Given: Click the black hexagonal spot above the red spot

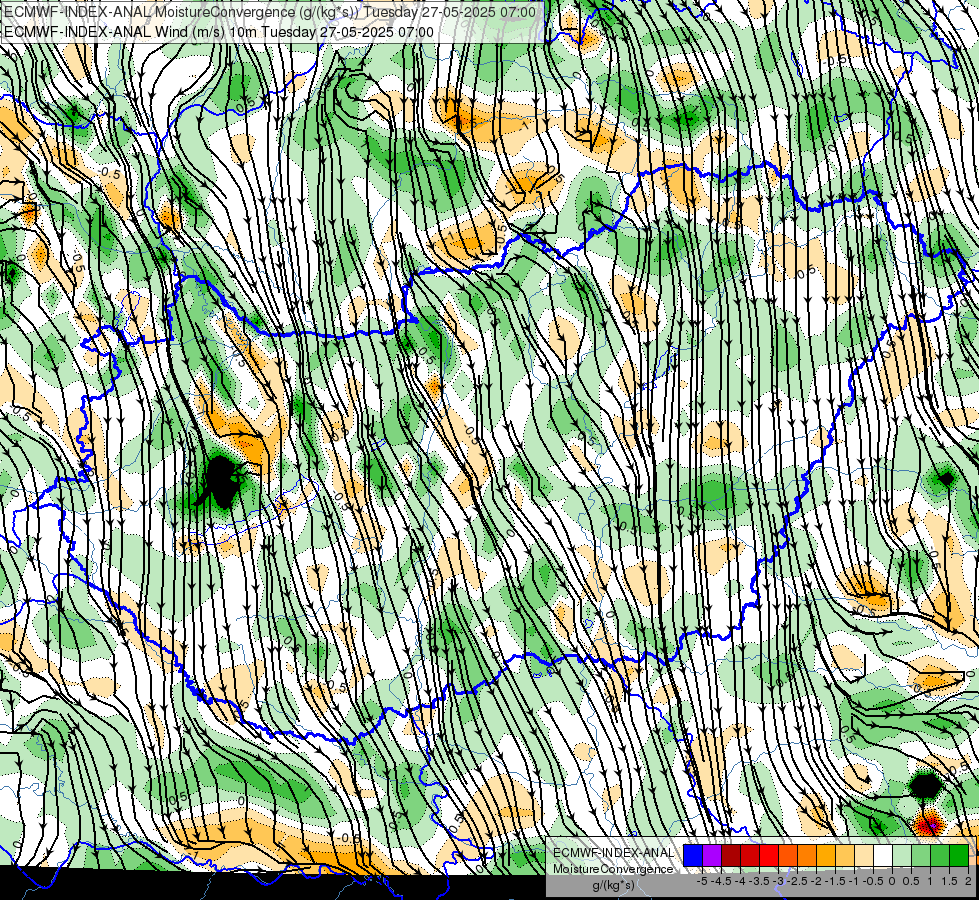Looking at the screenshot, I should (x=925, y=786).
